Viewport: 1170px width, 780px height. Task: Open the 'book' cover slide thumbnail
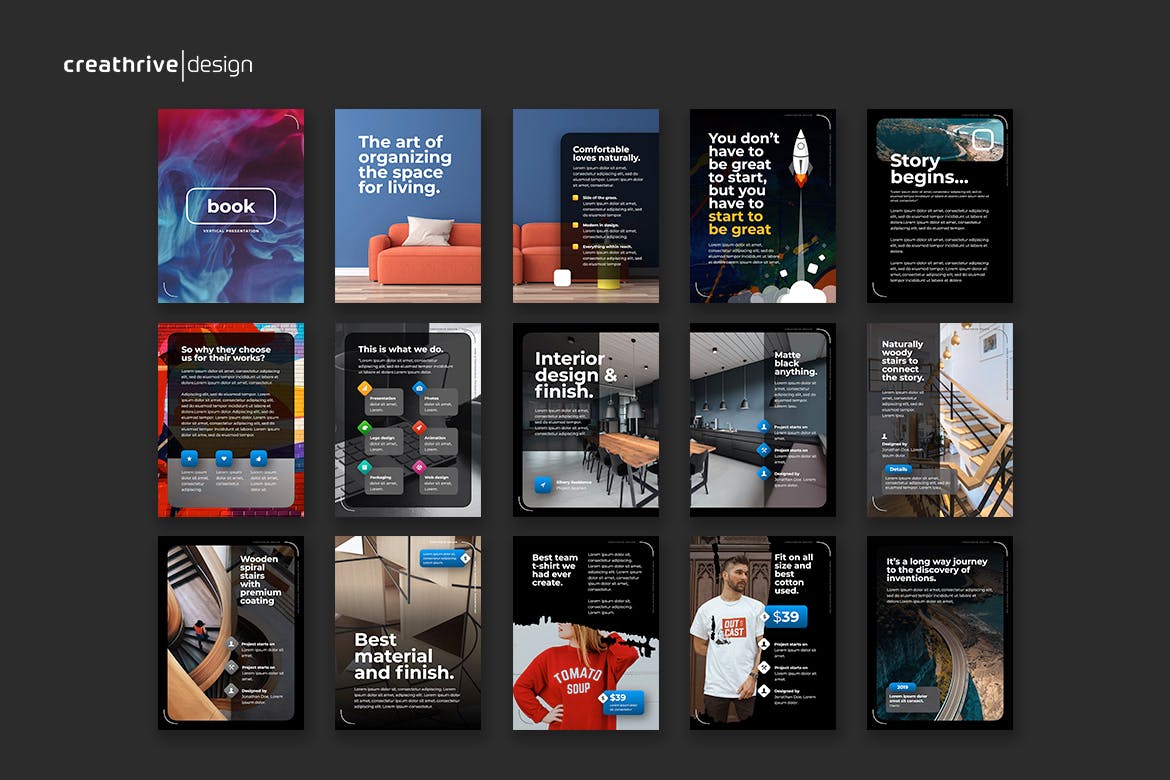(231, 206)
